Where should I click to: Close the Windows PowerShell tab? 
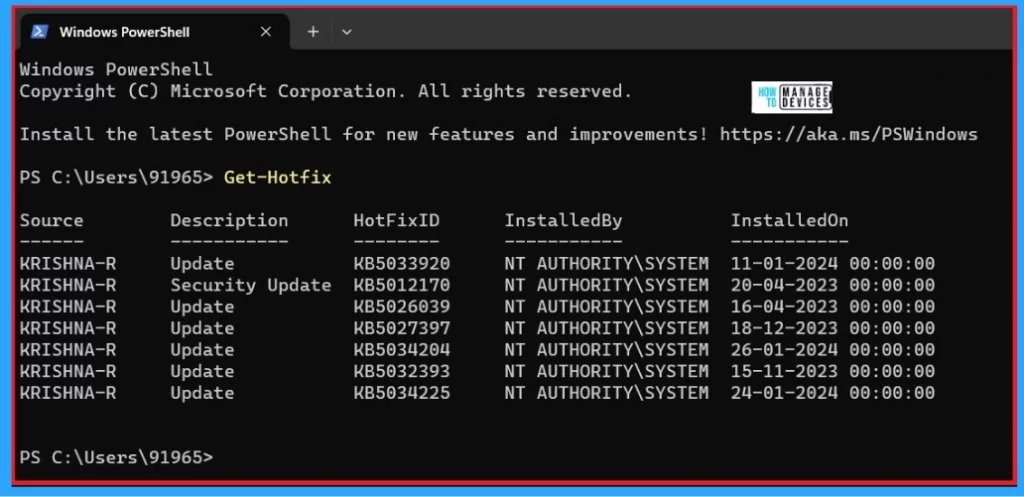[266, 31]
